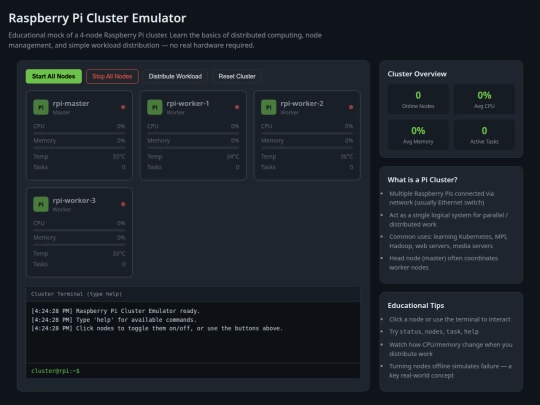Toggle the rpi-master node name
Image resolution: width=540 pixels, height=405 pixels.
click(x=71, y=103)
